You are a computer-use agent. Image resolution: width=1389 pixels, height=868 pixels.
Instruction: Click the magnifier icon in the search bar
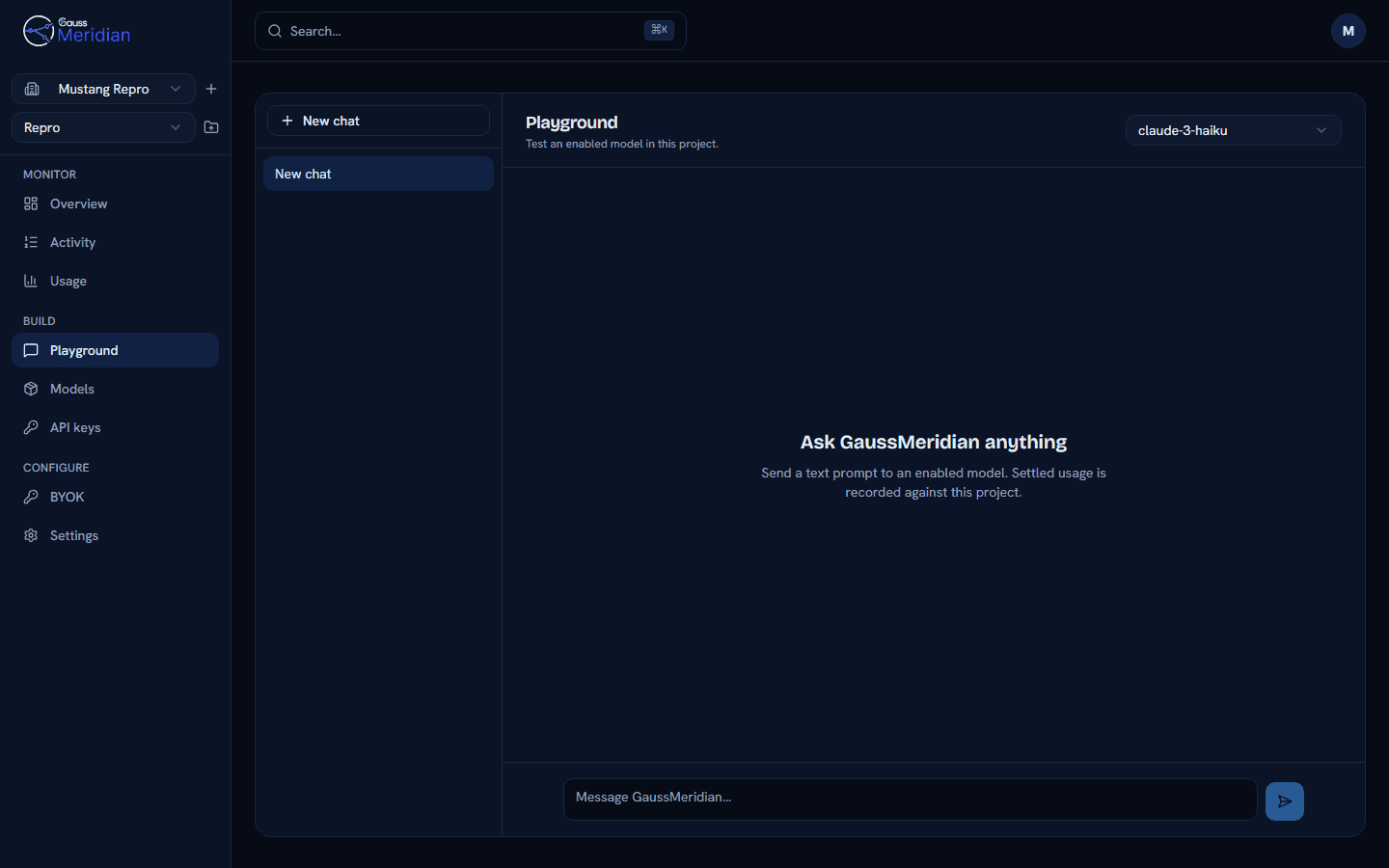(x=275, y=31)
